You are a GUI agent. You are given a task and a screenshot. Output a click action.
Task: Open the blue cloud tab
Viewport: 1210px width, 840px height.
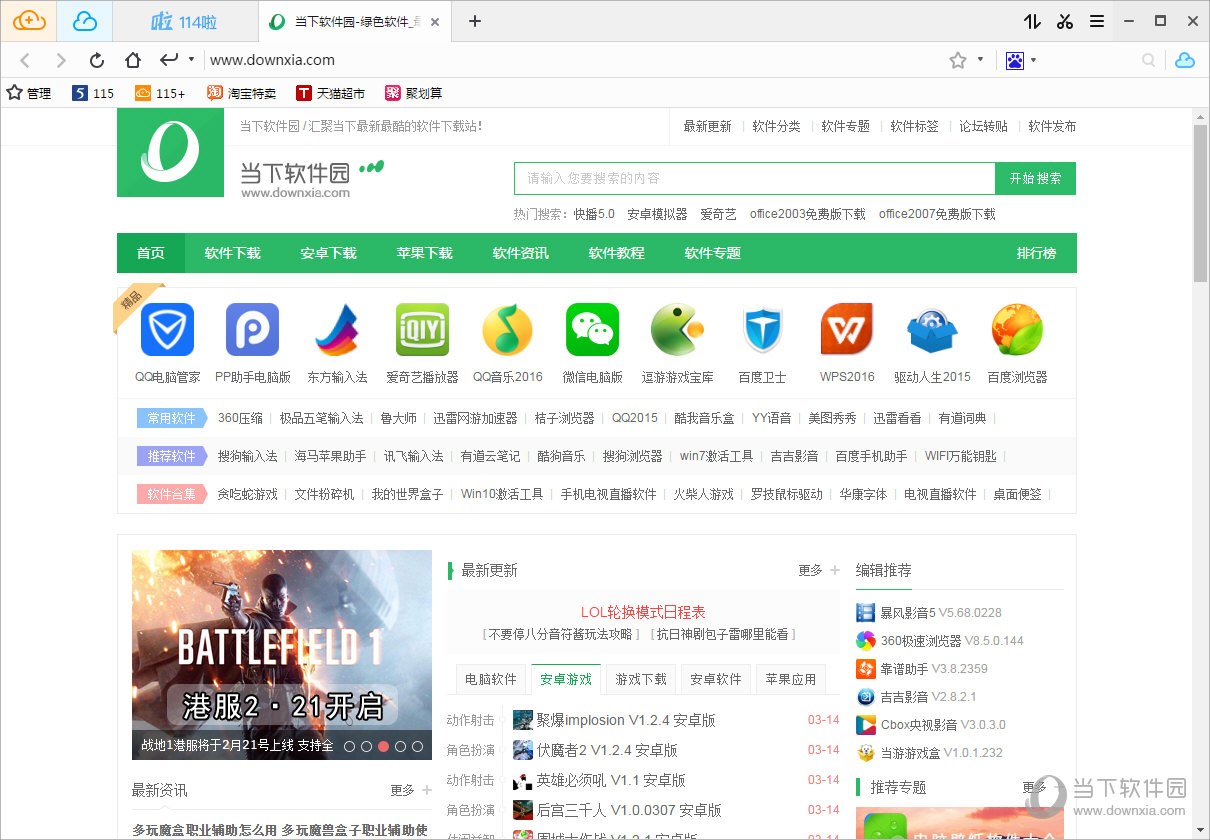point(85,21)
